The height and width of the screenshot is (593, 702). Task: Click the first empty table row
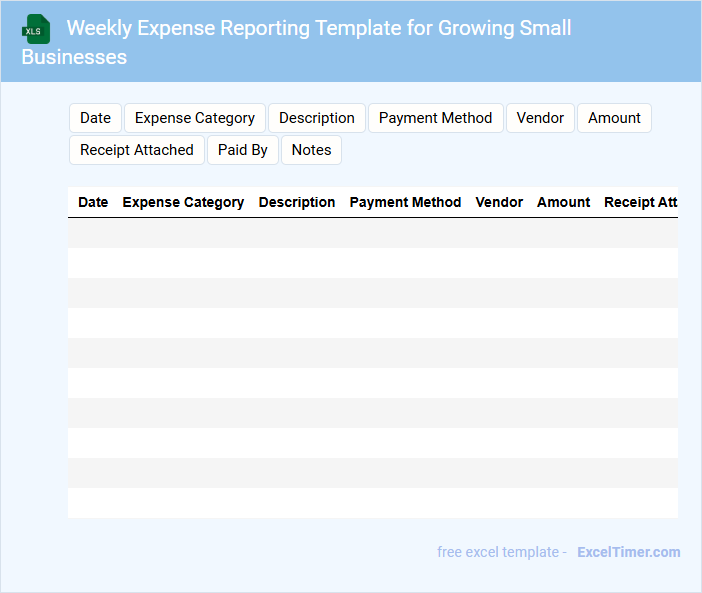[372, 233]
